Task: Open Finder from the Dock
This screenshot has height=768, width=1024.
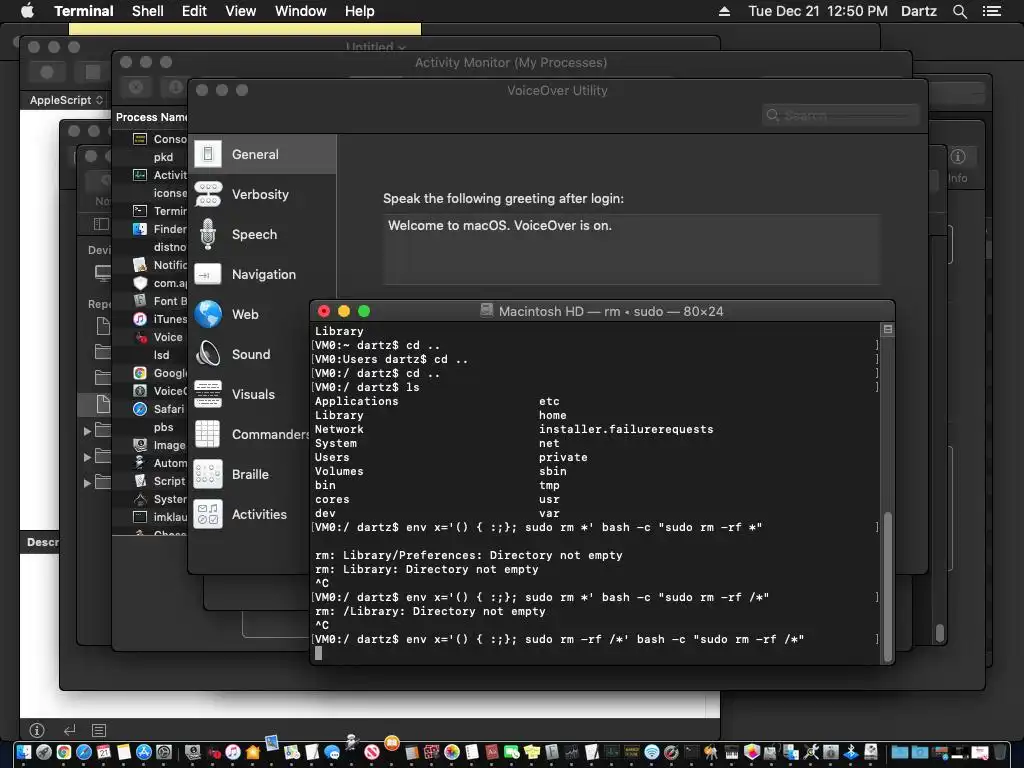Action: (x=24, y=752)
